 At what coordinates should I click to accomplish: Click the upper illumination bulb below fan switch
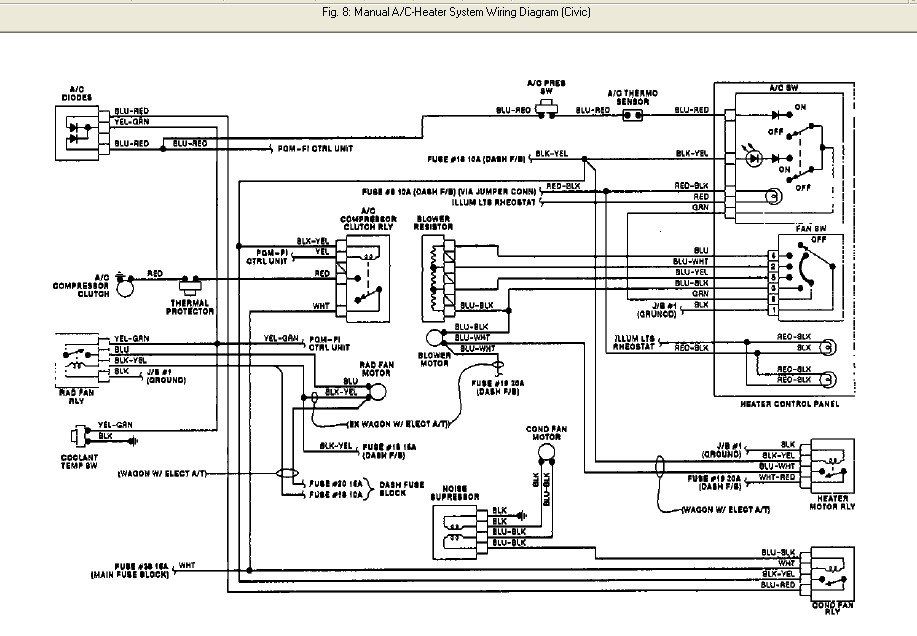click(x=827, y=348)
